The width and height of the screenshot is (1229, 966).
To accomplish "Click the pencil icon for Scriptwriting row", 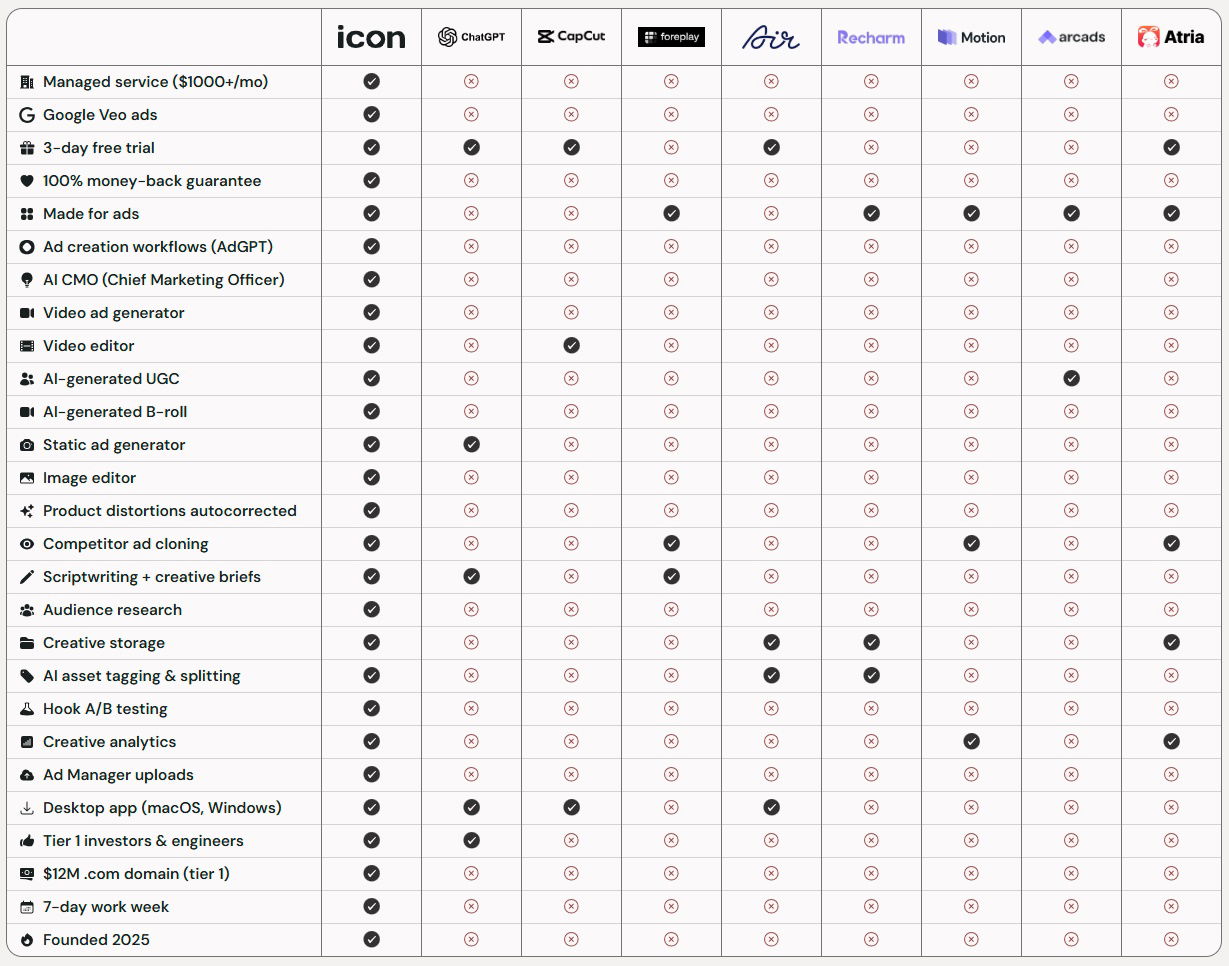I will pos(27,576).
